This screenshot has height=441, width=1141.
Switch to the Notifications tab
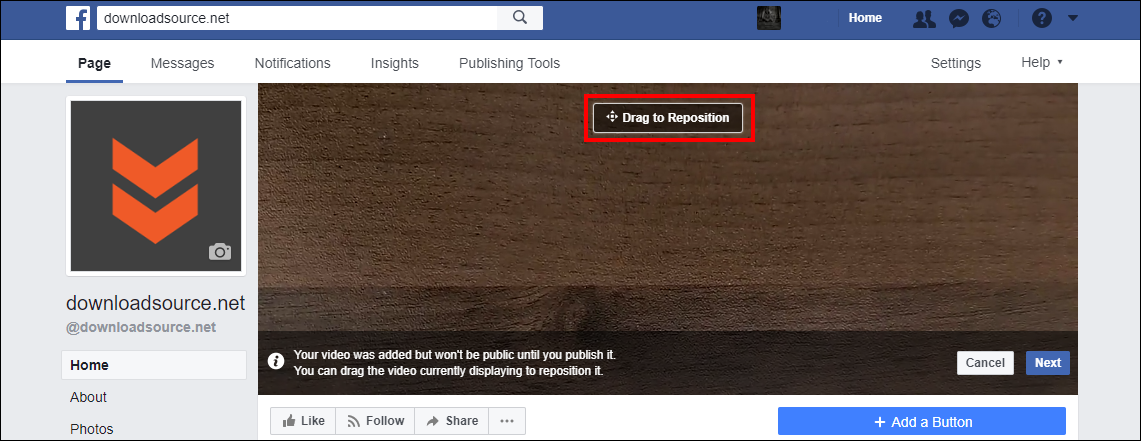293,63
